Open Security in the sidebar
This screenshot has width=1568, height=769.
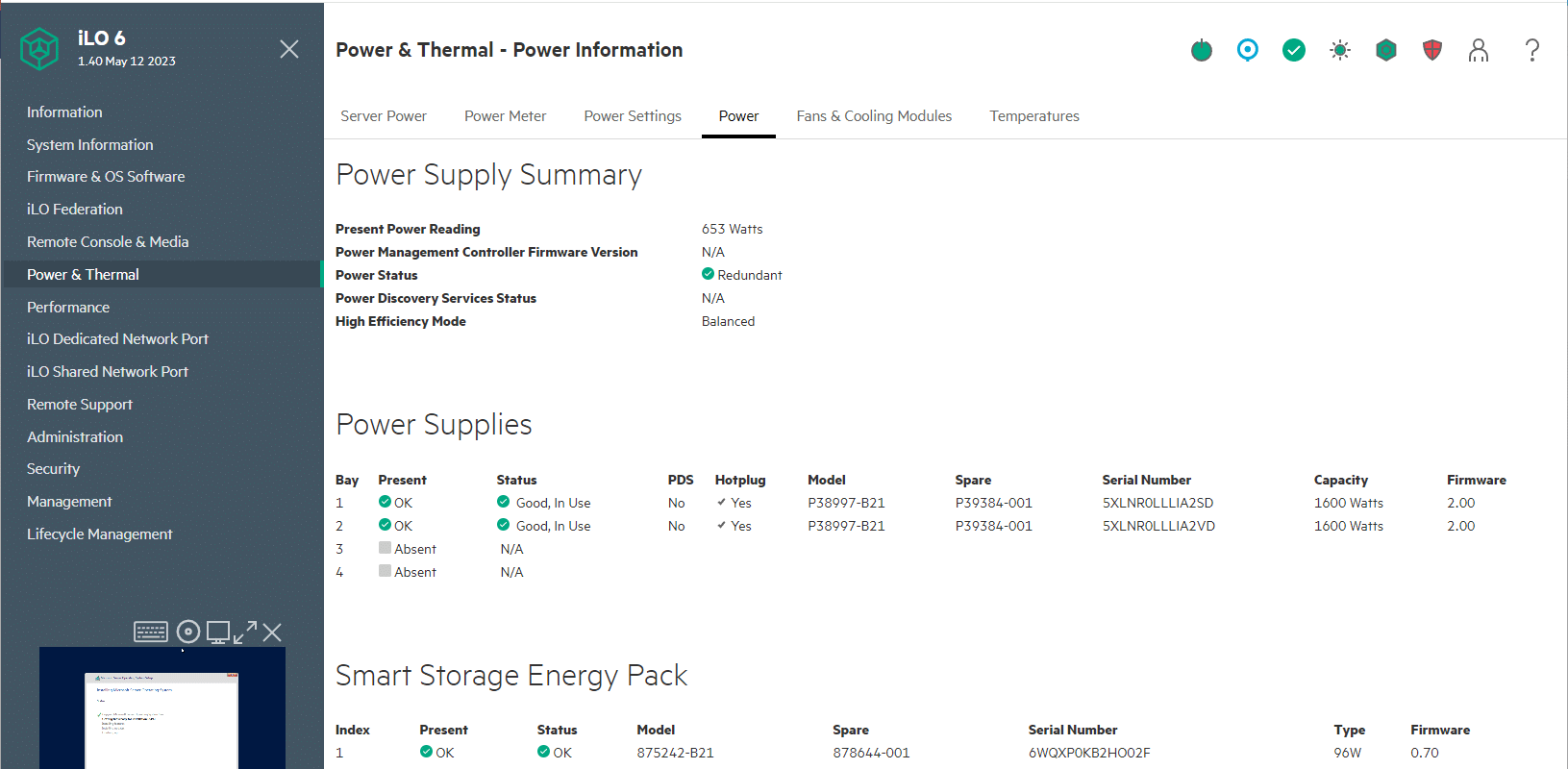(x=53, y=469)
